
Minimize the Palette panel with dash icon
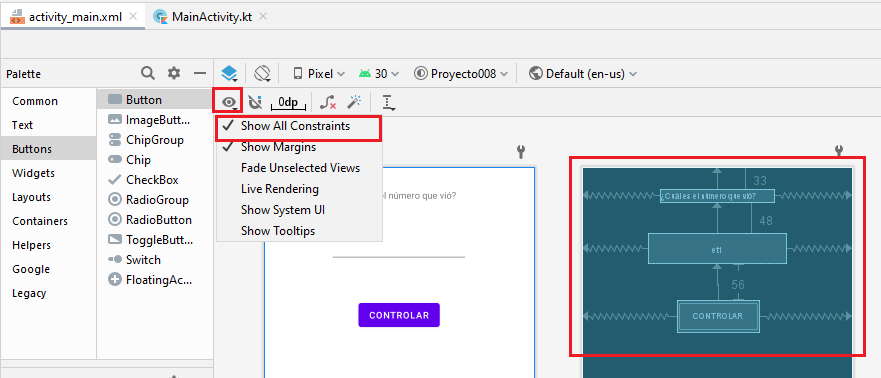(x=200, y=73)
